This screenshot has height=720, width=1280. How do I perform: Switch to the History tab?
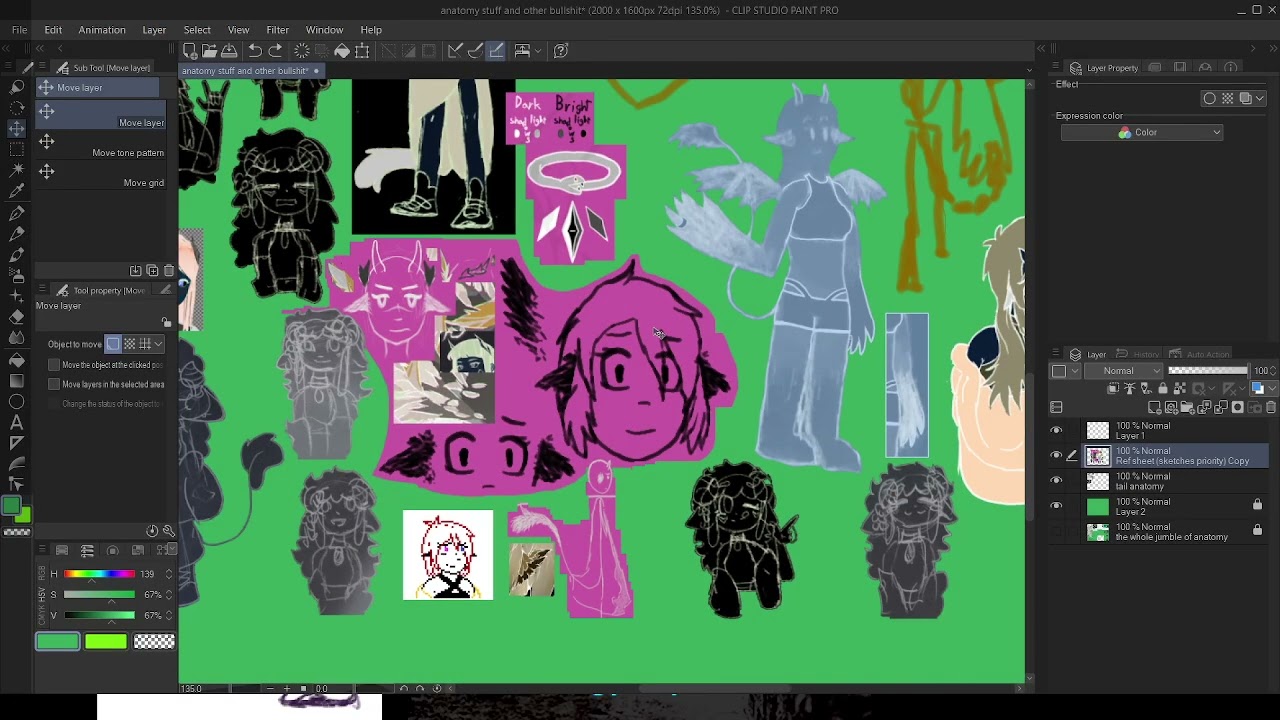[x=1140, y=354]
